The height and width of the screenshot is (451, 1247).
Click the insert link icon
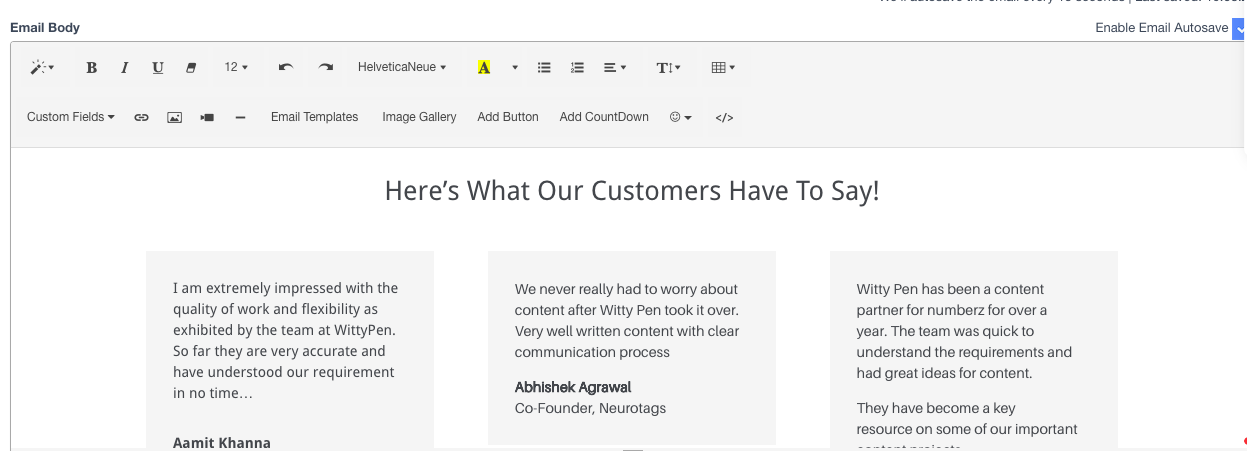tap(141, 117)
